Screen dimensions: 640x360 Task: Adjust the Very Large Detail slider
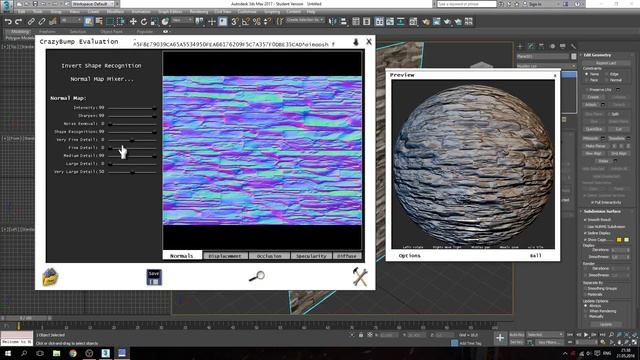coord(132,172)
